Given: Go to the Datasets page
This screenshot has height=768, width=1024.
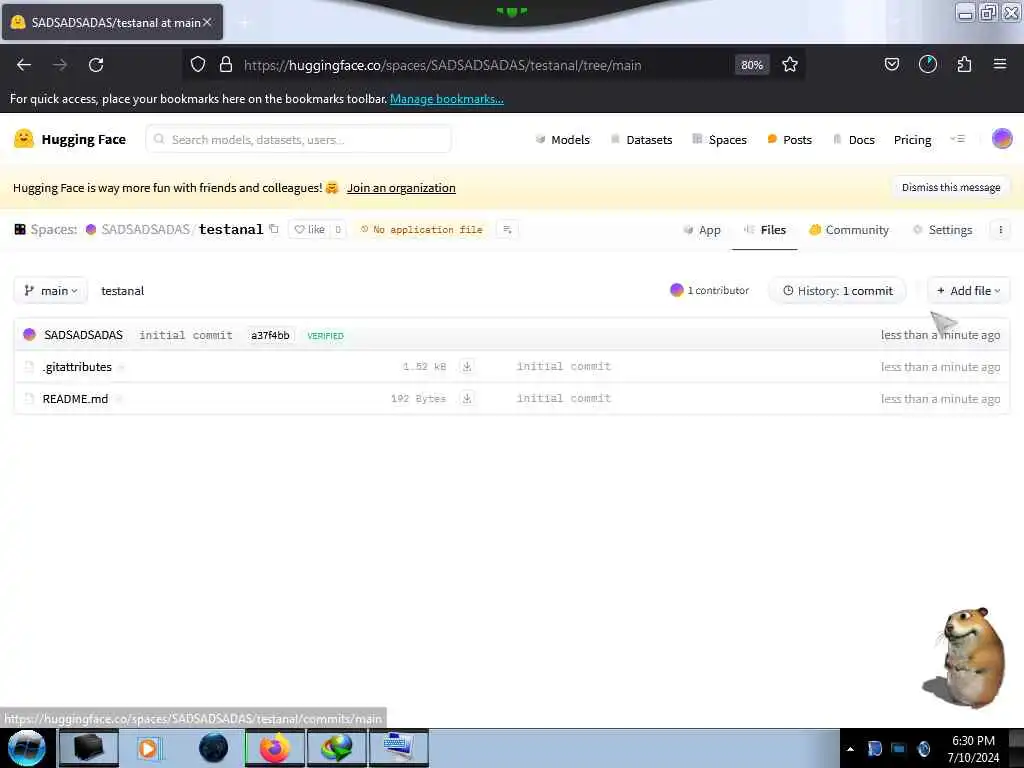Looking at the screenshot, I should click(641, 140).
